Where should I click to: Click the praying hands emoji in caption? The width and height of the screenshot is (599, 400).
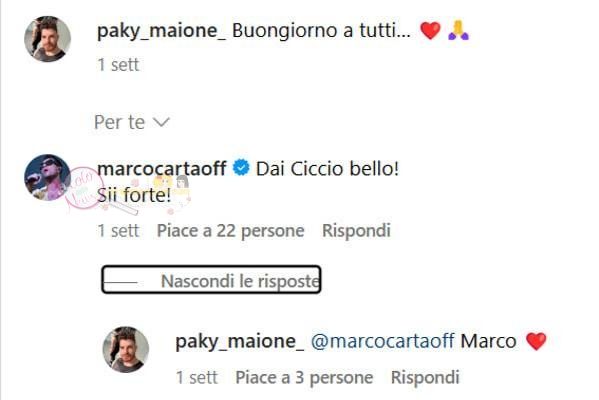click(458, 31)
